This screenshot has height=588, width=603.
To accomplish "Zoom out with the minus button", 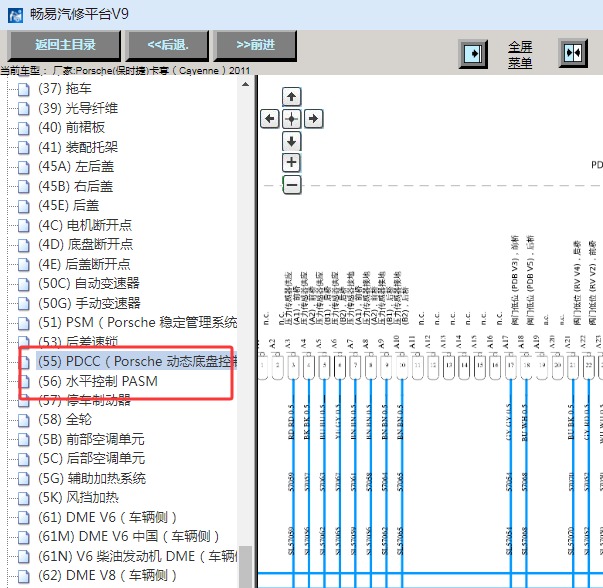I will coord(292,185).
